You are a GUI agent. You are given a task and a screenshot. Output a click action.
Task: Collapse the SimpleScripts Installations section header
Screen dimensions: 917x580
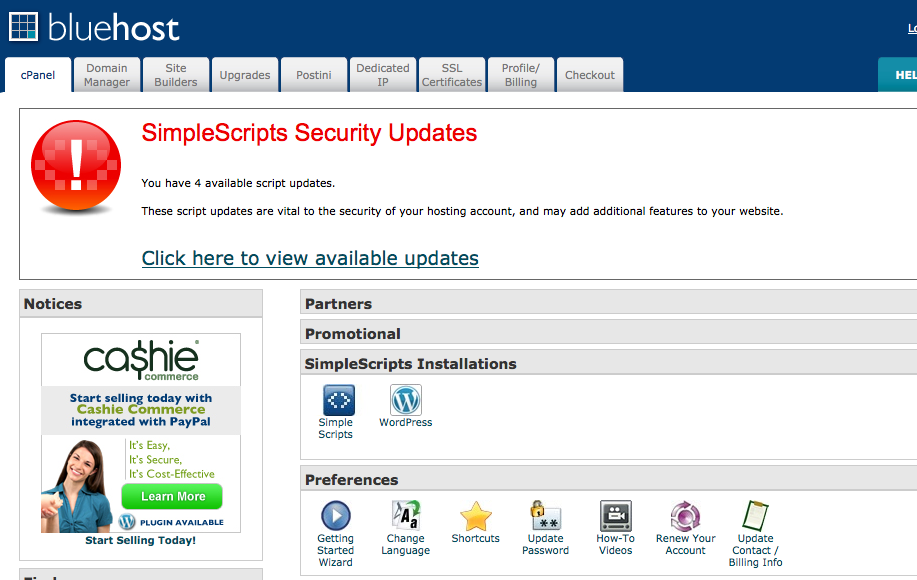point(608,364)
